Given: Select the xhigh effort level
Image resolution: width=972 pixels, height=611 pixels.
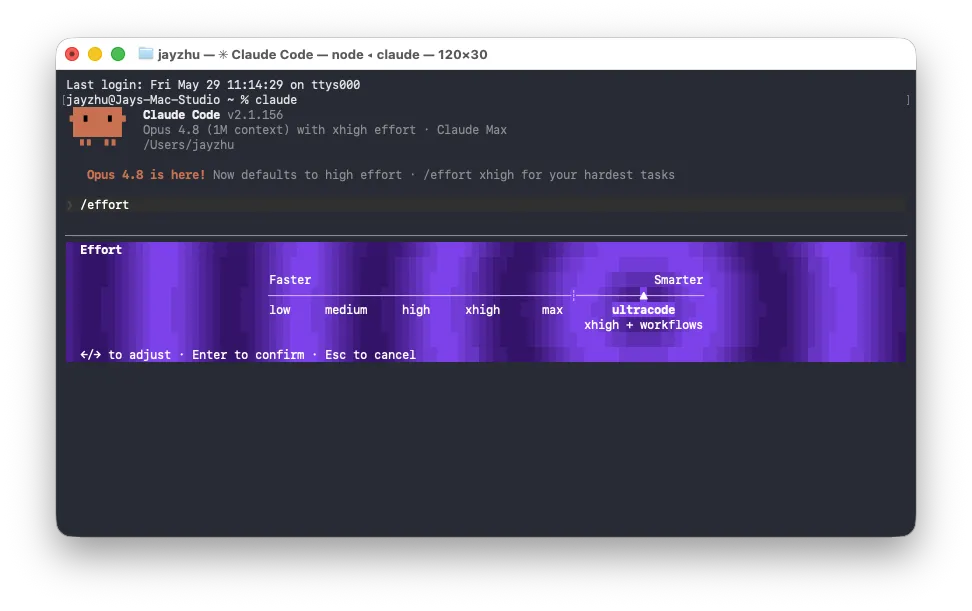Looking at the screenshot, I should [482, 310].
